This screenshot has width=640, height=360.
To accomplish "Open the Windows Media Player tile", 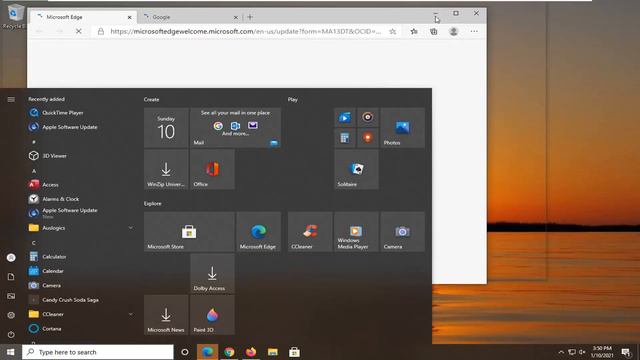I will (x=356, y=231).
